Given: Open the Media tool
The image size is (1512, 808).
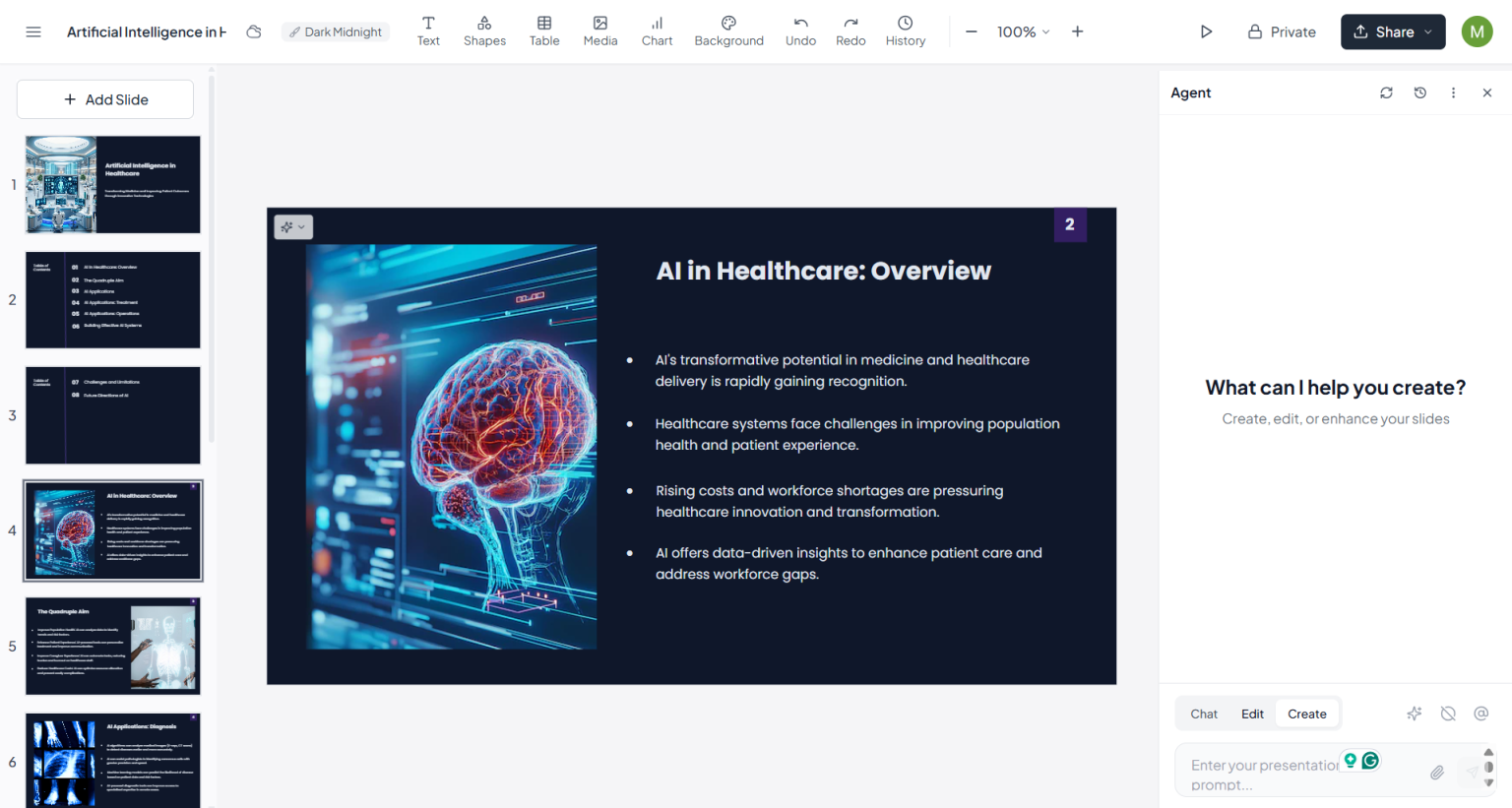Looking at the screenshot, I should click(x=600, y=31).
